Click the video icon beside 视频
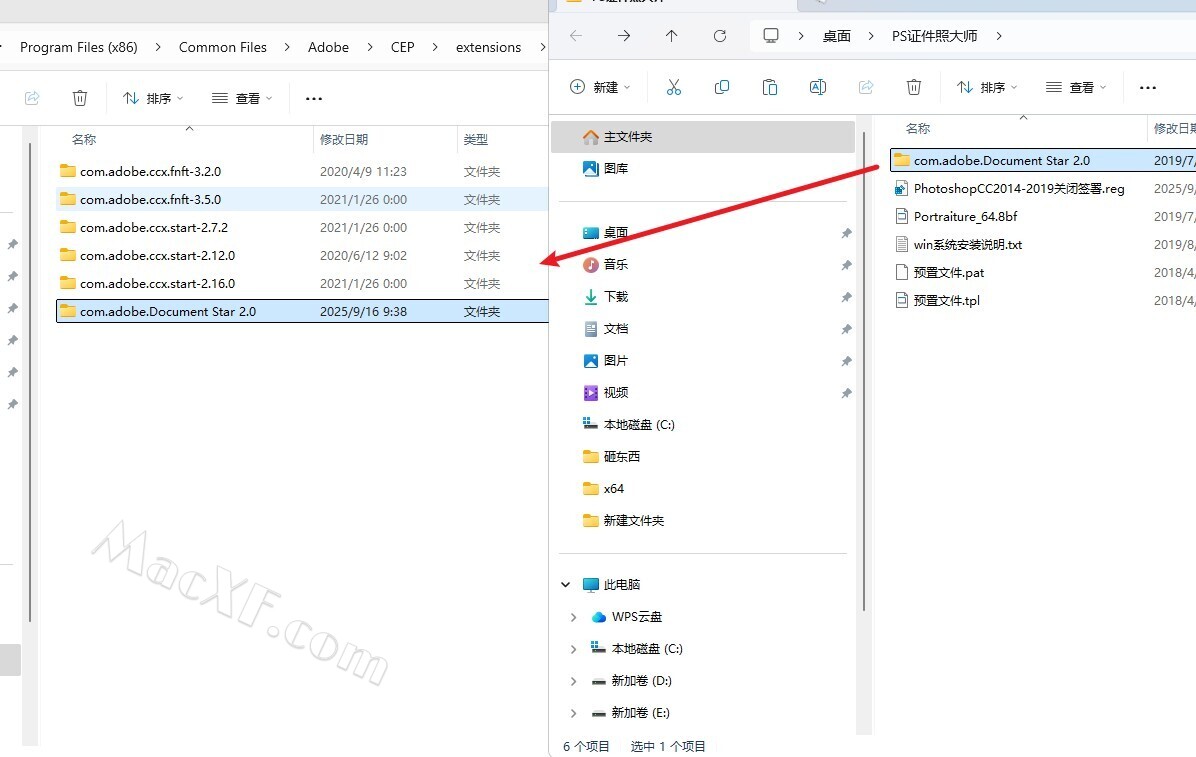Image resolution: width=1196 pixels, height=757 pixels. point(590,393)
